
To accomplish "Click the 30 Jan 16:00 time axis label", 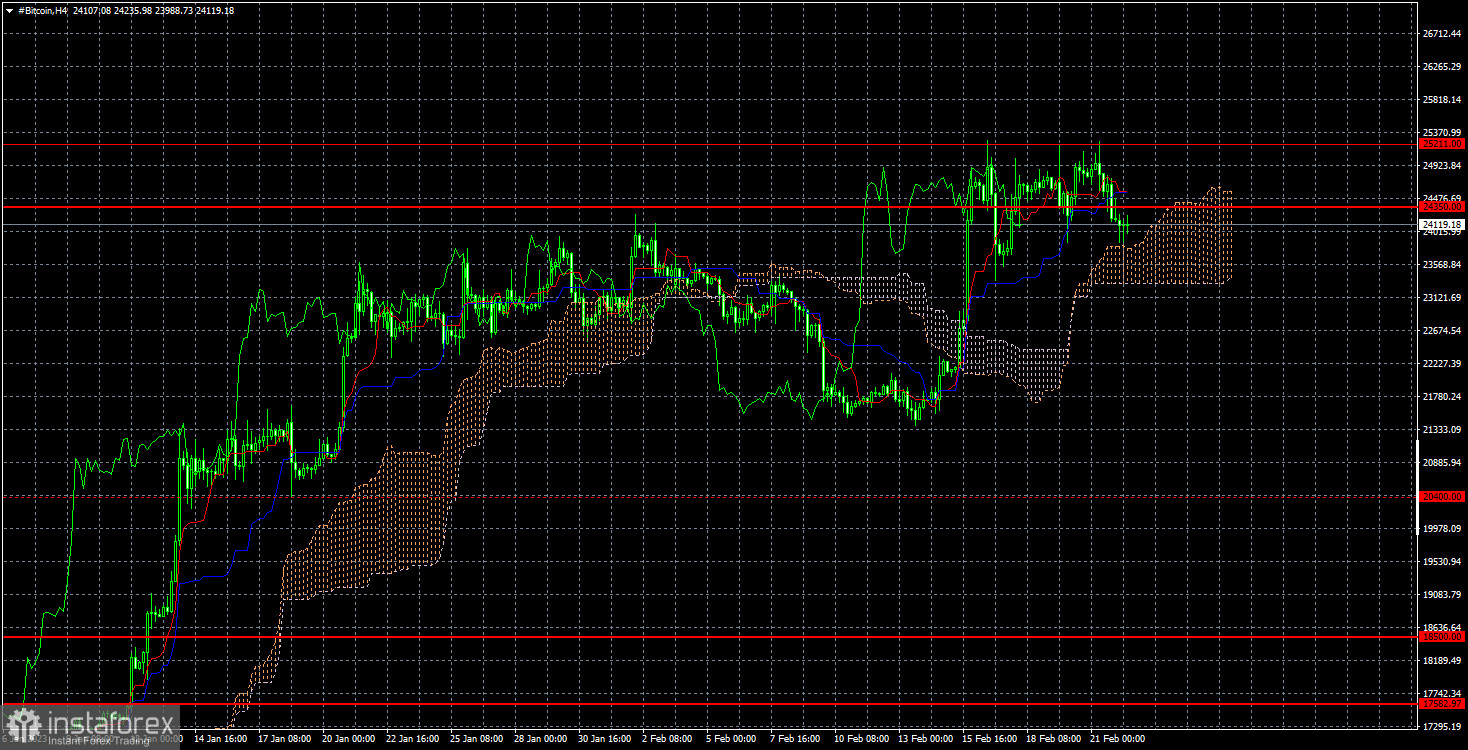I will coord(604,740).
